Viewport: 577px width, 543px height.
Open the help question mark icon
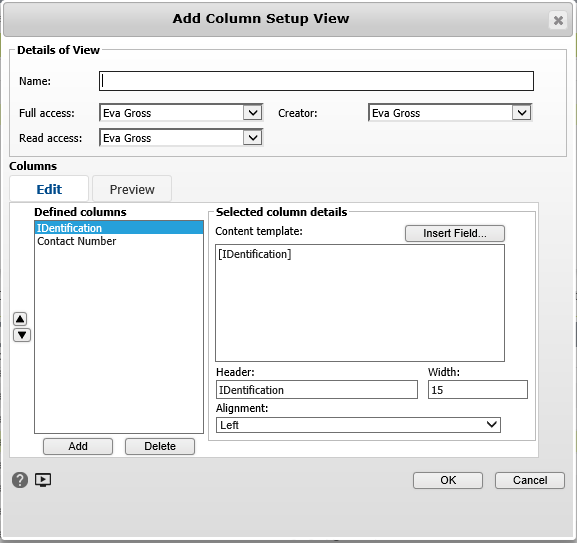point(20,480)
